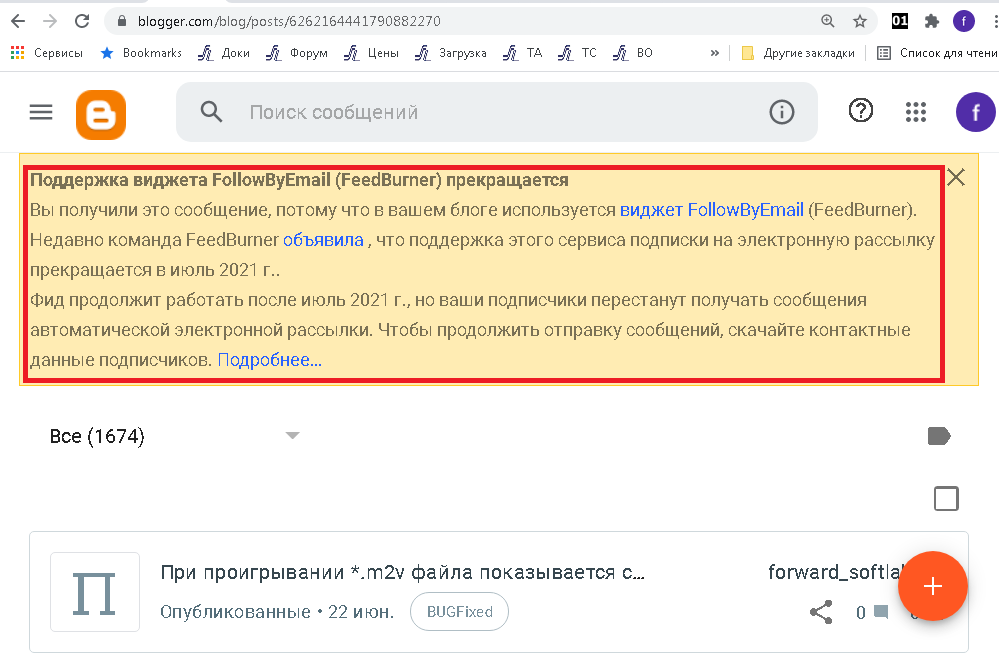Click the orange Blogger logo
The height and width of the screenshot is (656, 999).
point(101,114)
